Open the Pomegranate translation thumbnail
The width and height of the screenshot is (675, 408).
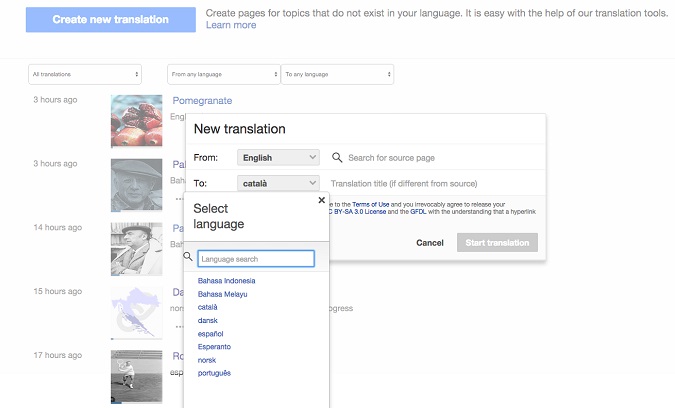click(x=137, y=121)
